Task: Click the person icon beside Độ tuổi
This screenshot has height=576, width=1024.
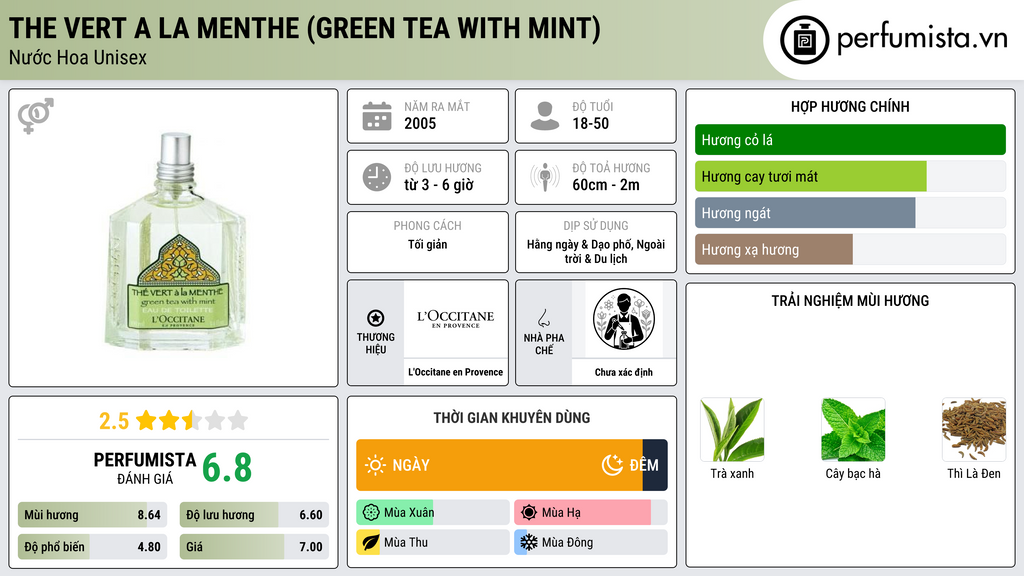Action: point(545,116)
